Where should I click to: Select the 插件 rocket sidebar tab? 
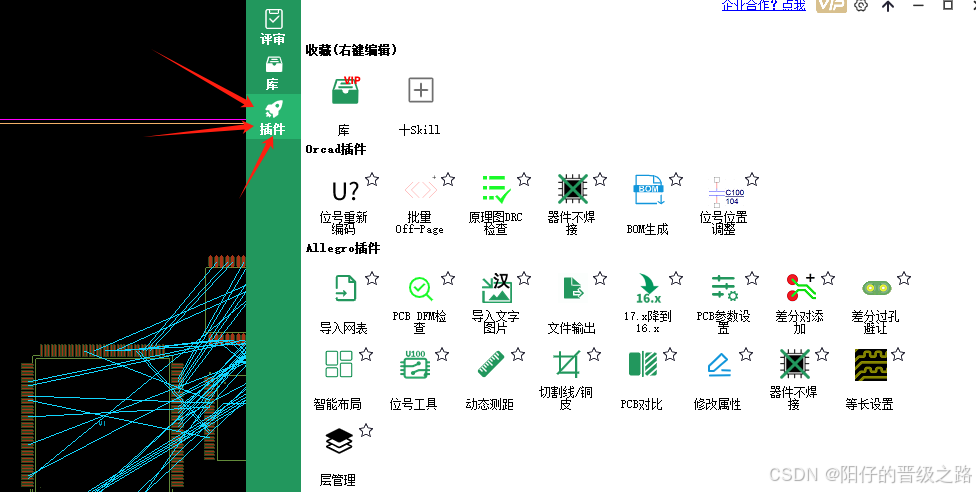coord(273,117)
